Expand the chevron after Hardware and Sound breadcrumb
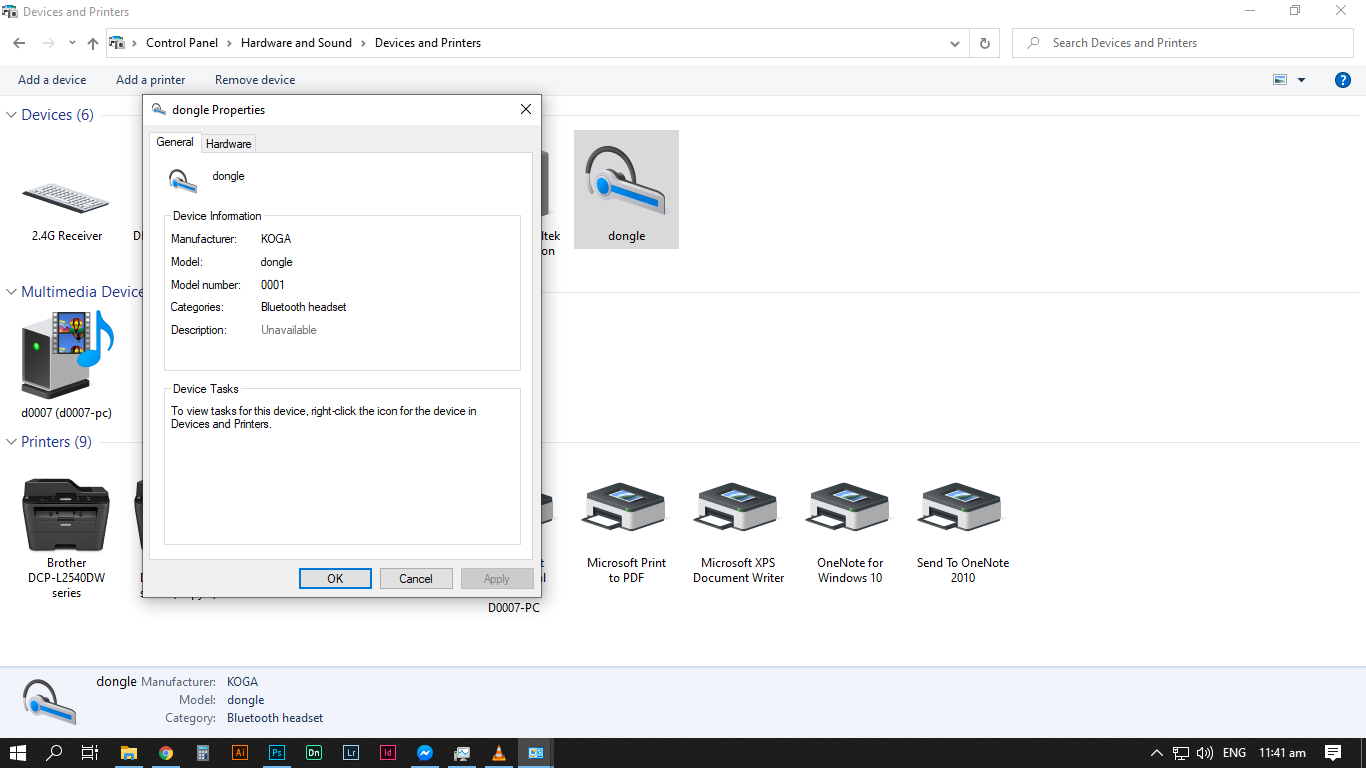This screenshot has width=1366, height=768. [363, 43]
